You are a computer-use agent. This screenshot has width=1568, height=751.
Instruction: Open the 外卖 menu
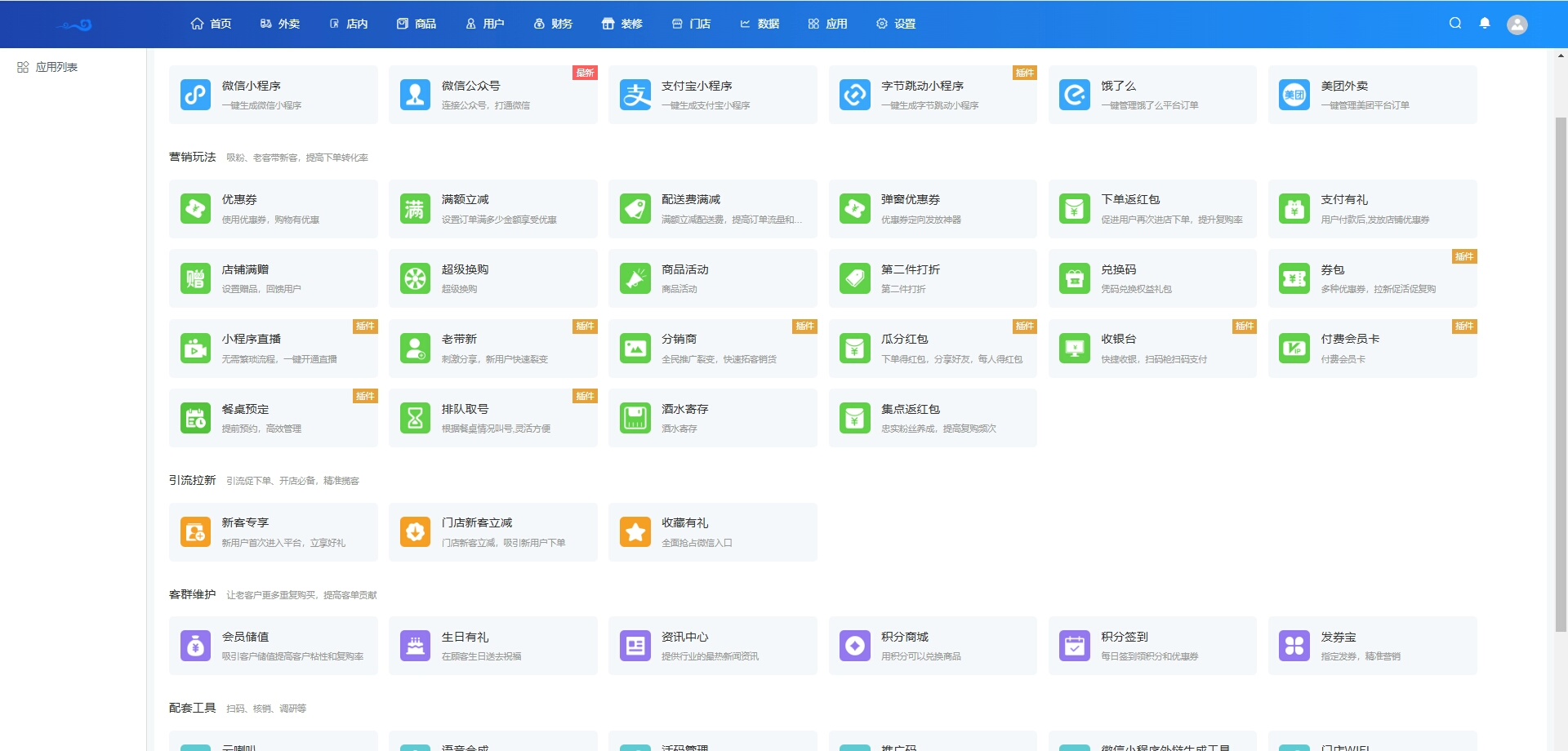click(x=279, y=24)
